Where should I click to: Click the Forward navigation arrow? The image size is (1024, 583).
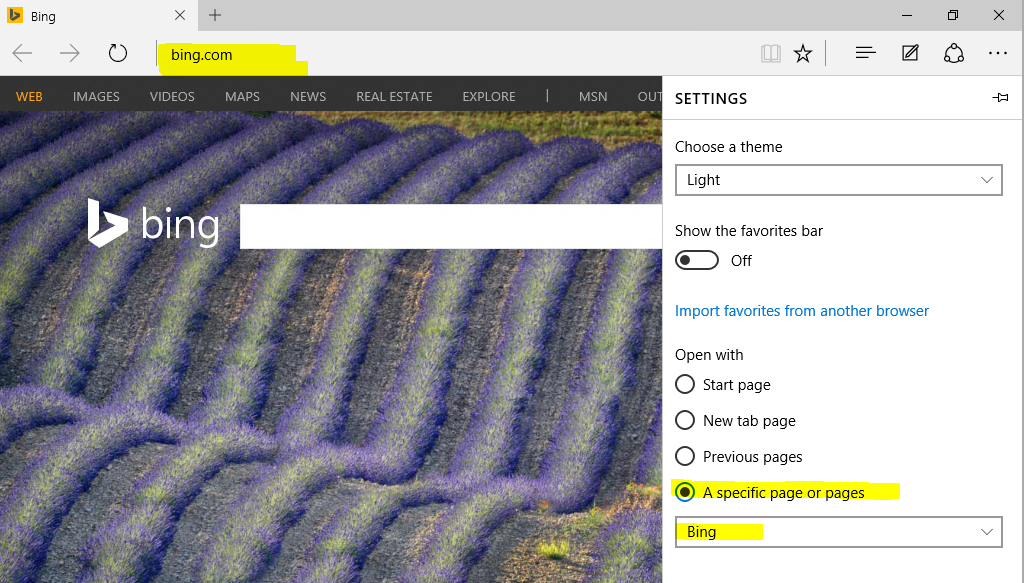69,54
